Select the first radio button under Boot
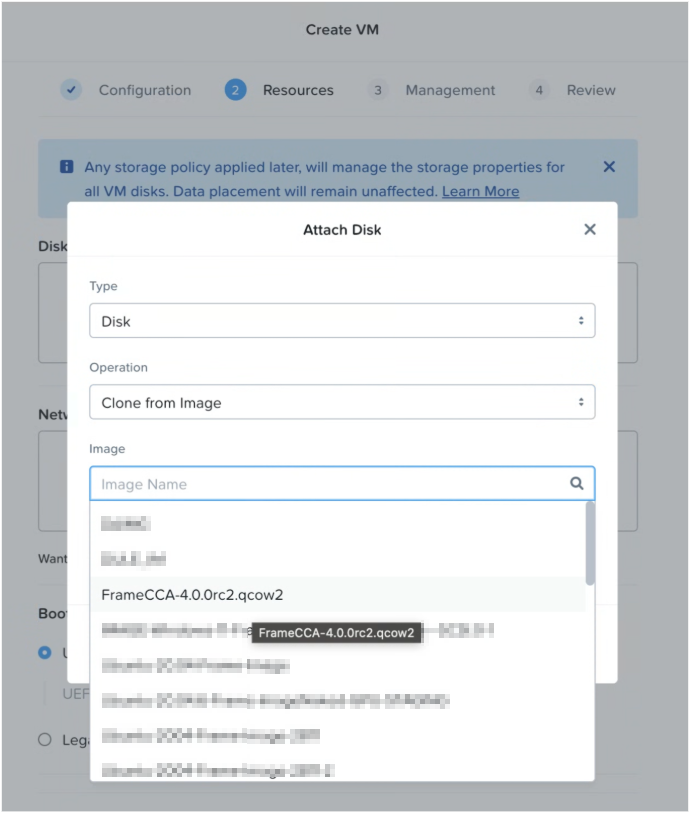This screenshot has width=689, height=814. [44, 652]
